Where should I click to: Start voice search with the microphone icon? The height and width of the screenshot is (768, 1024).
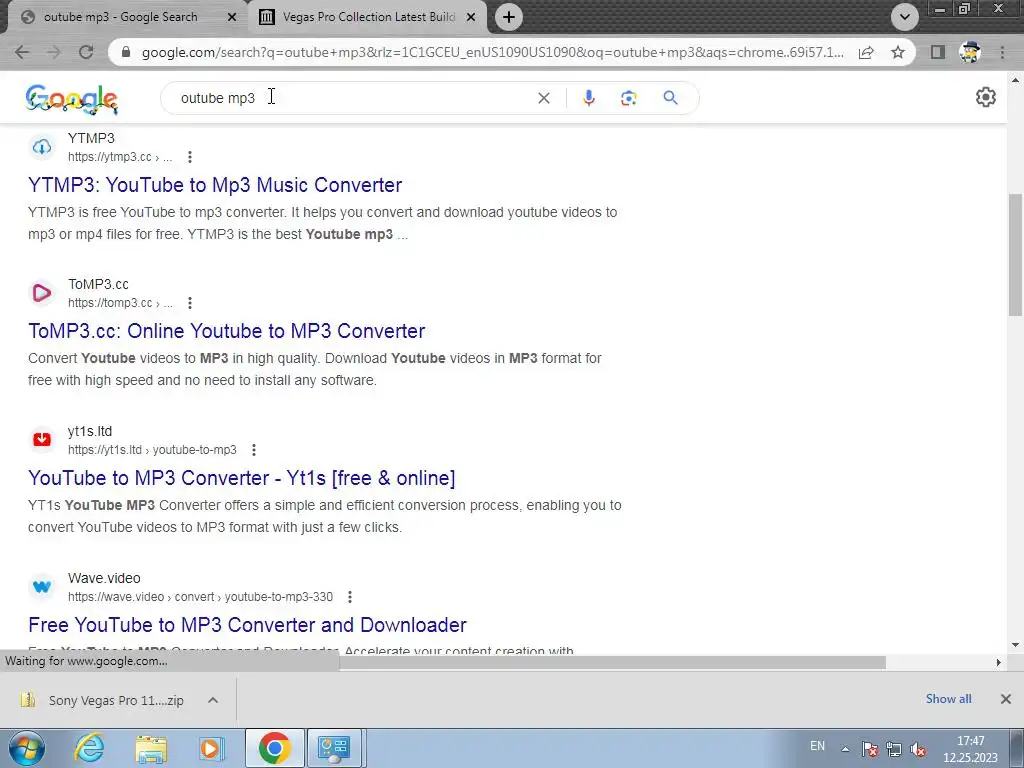click(588, 98)
